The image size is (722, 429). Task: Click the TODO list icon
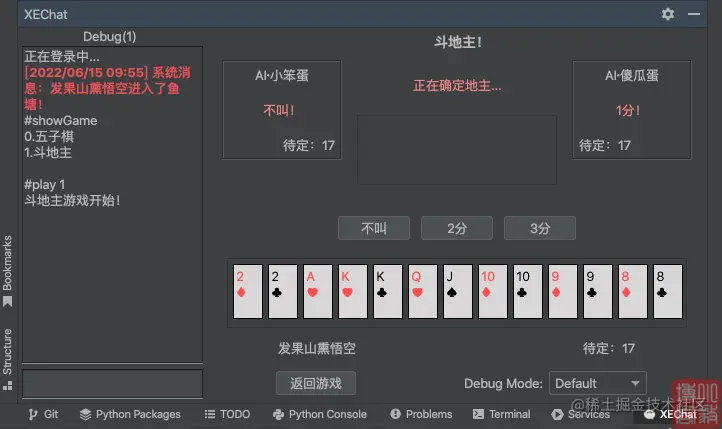coord(210,414)
